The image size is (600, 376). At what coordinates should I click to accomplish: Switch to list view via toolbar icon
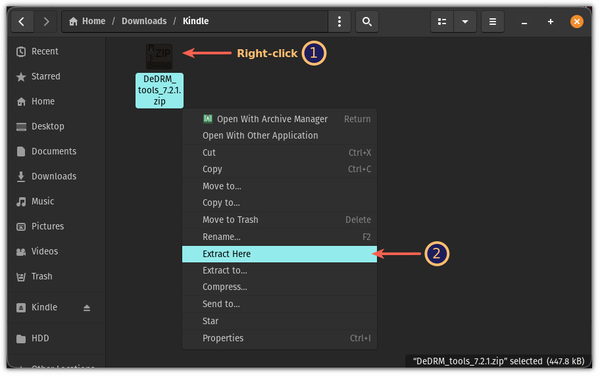coord(442,21)
